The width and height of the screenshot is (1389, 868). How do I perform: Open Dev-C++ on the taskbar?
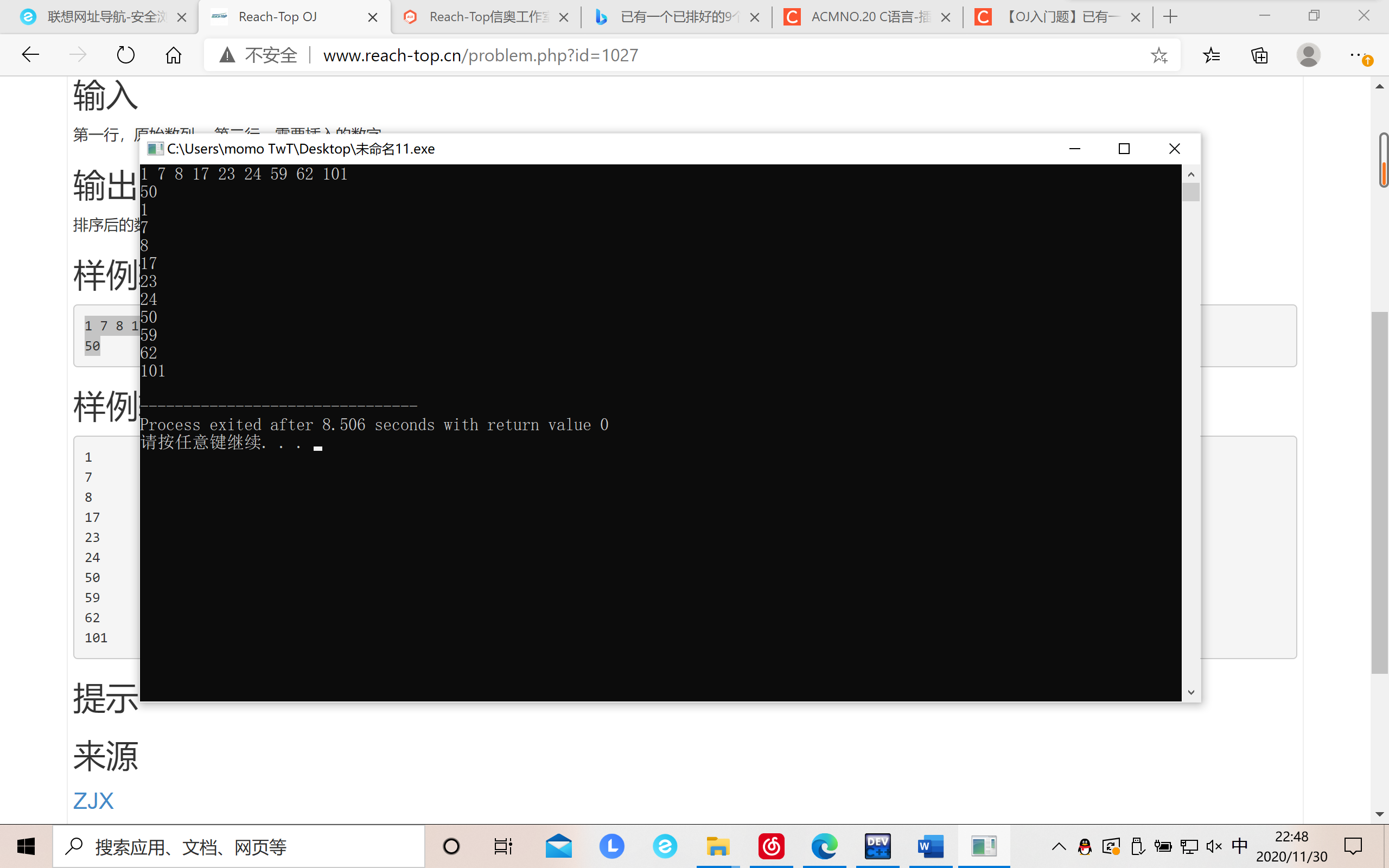click(x=877, y=846)
